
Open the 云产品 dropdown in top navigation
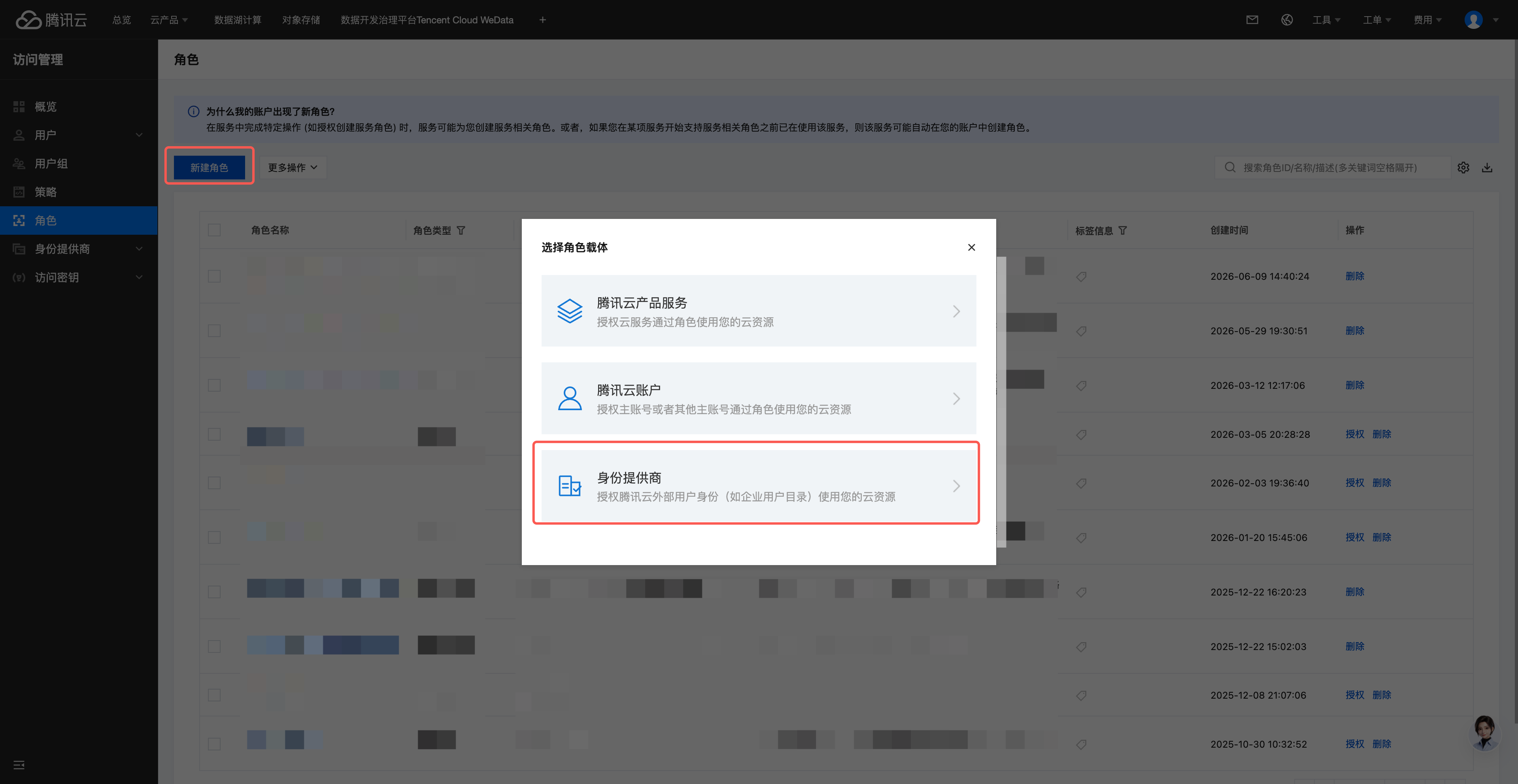coord(169,20)
